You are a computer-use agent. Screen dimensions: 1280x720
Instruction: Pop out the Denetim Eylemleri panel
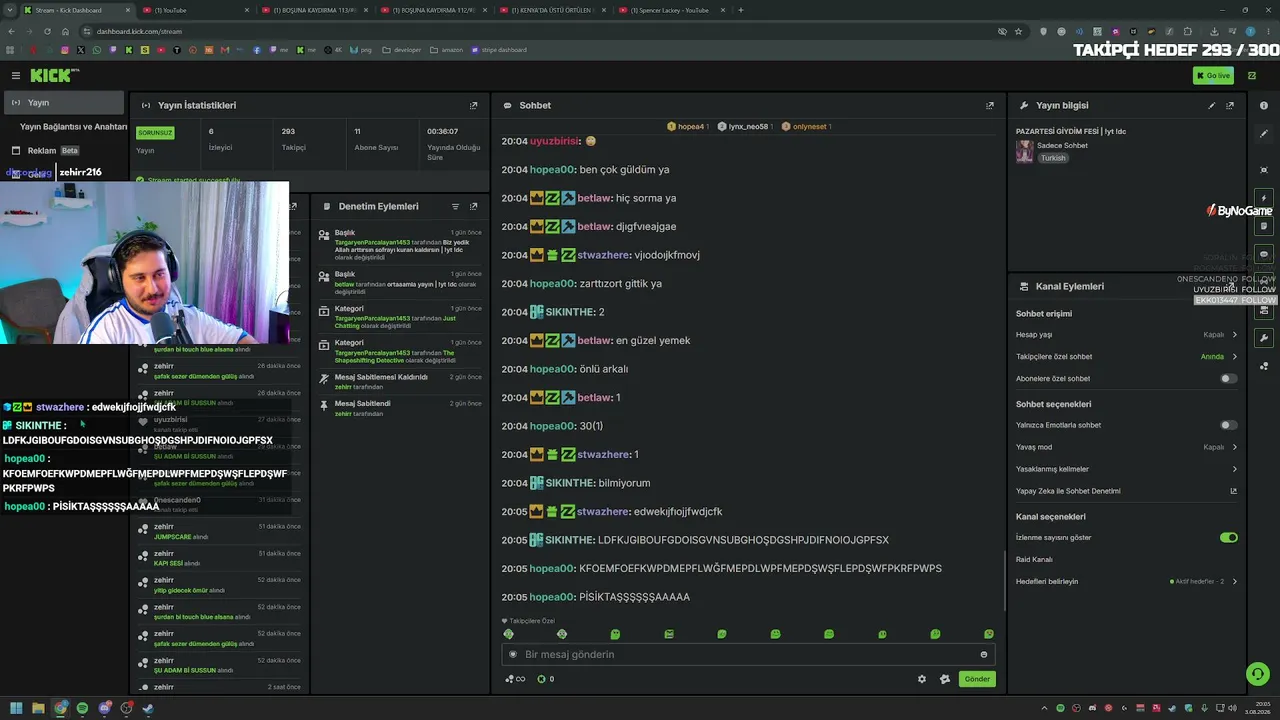474,207
